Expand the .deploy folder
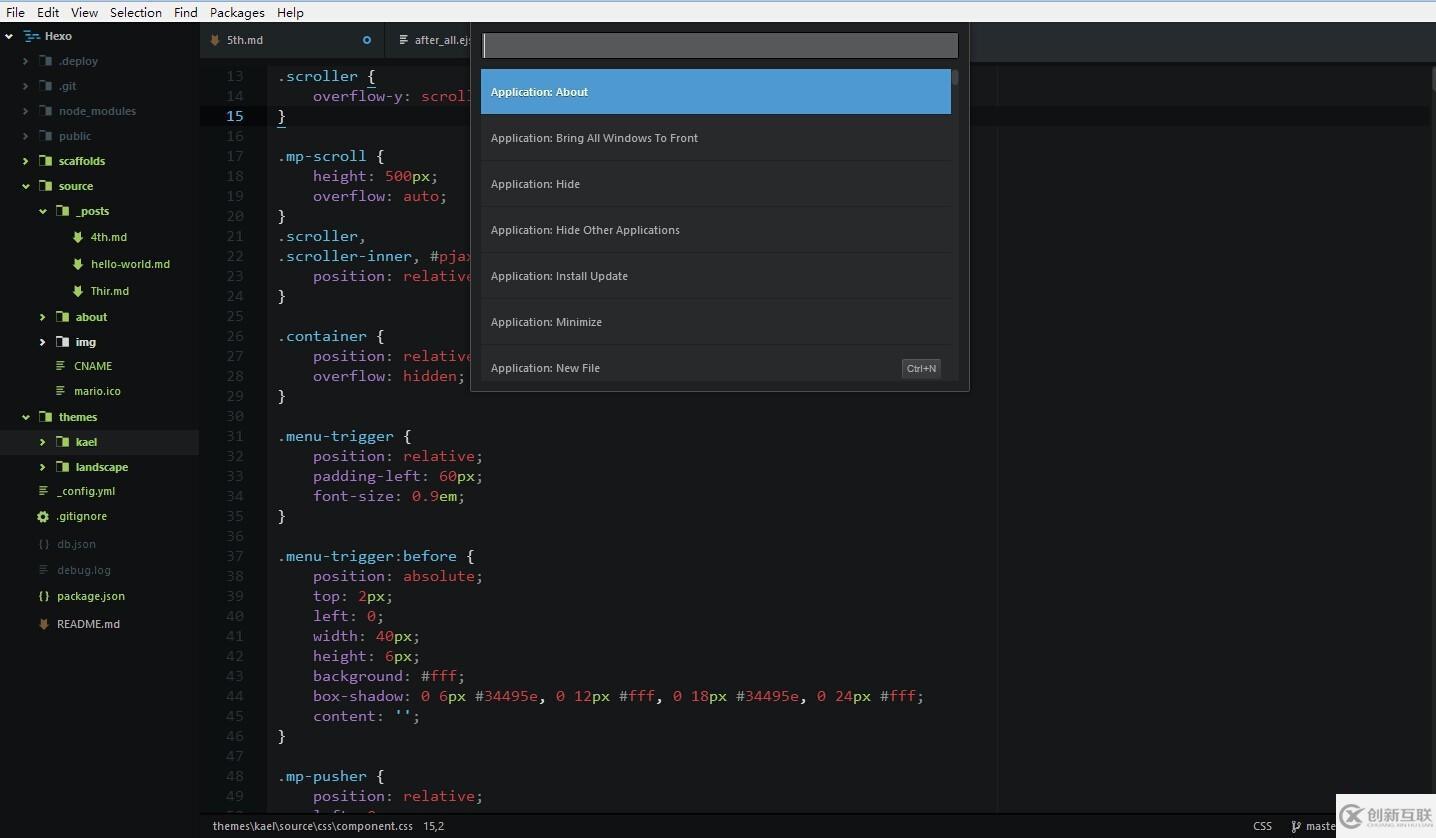1436x838 pixels. click(26, 61)
